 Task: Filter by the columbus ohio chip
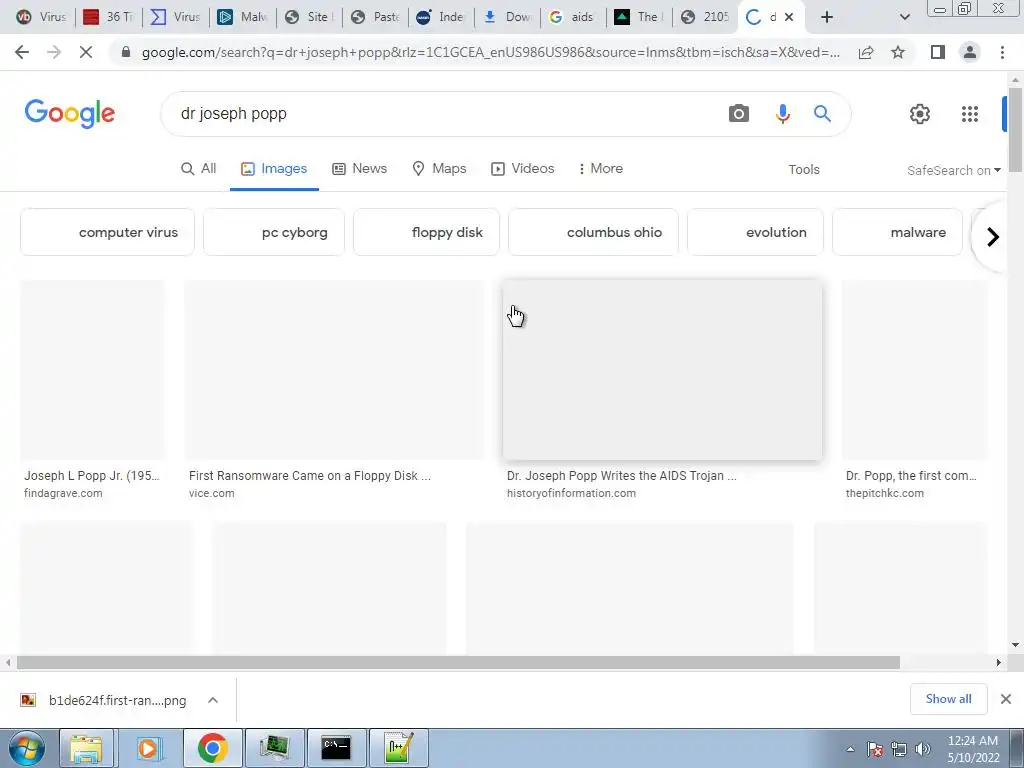pyautogui.click(x=594, y=232)
